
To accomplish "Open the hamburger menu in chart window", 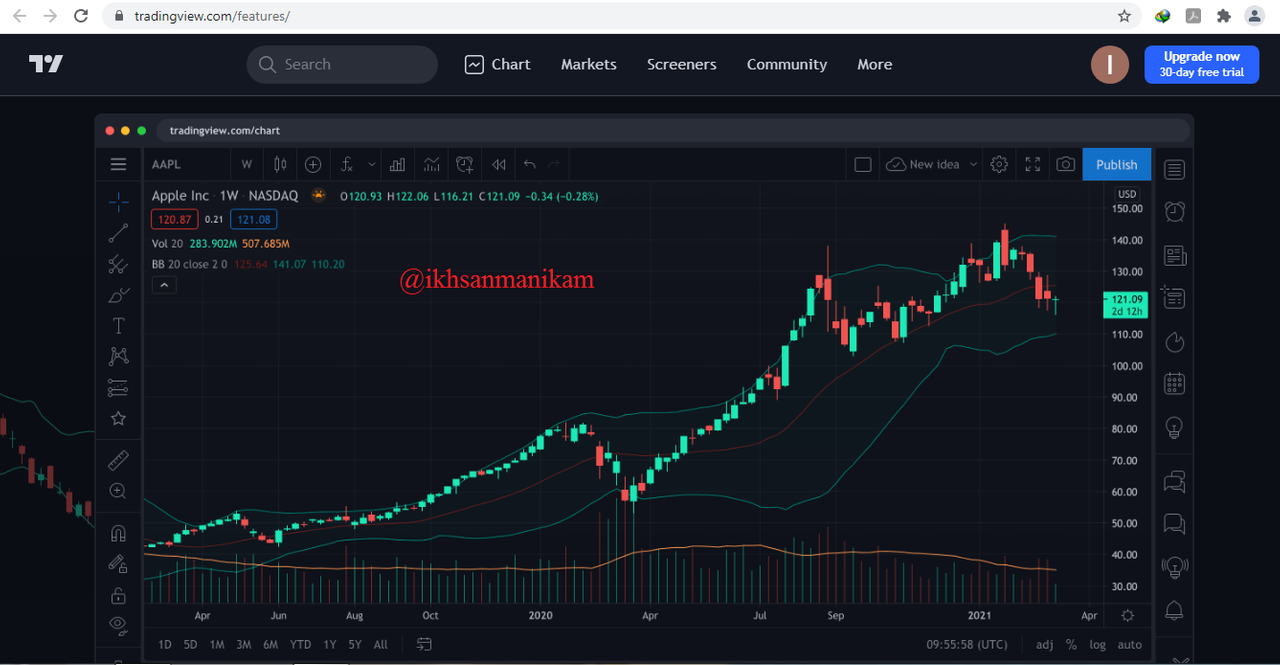I will tap(119, 164).
